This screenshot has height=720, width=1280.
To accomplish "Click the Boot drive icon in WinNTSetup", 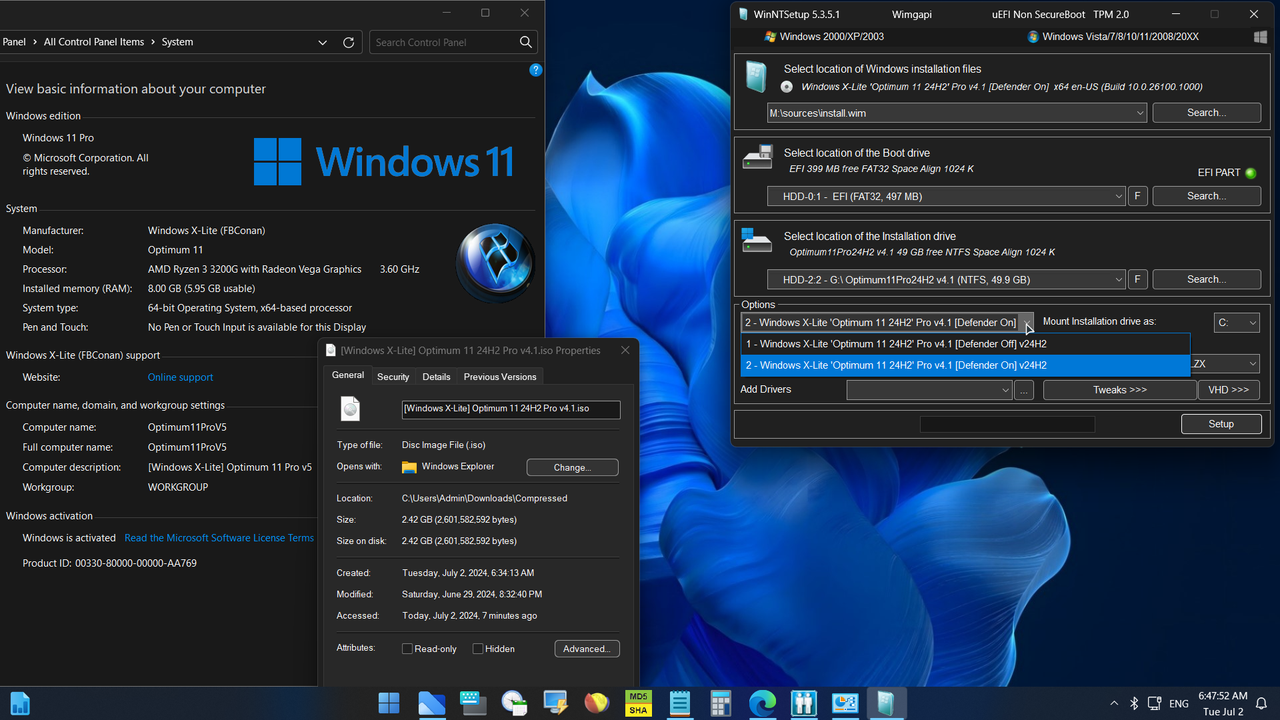I will click(x=756, y=158).
